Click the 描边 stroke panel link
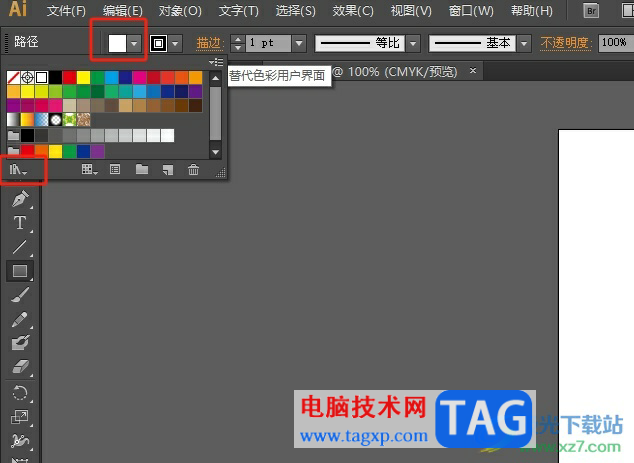The height and width of the screenshot is (463, 634). point(210,43)
